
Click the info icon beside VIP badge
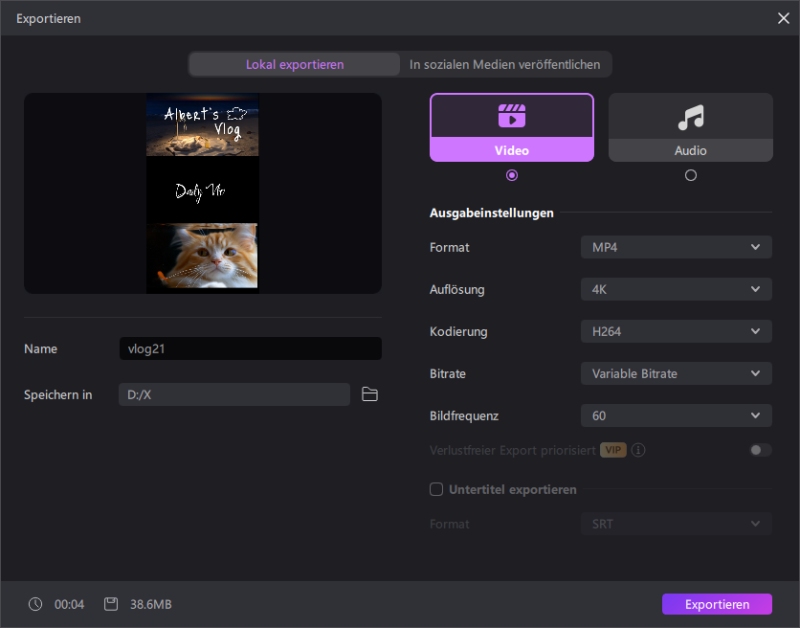(638, 450)
